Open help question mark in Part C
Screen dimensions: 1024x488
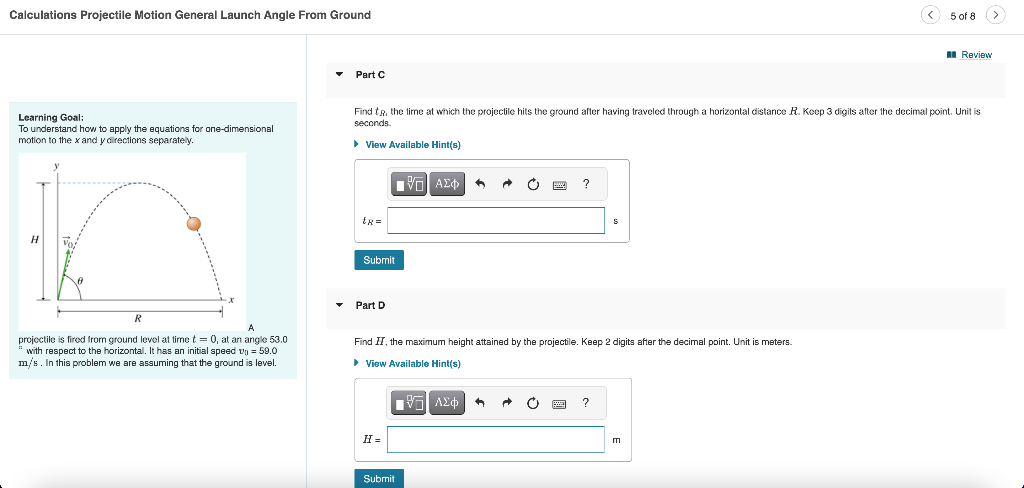(586, 184)
